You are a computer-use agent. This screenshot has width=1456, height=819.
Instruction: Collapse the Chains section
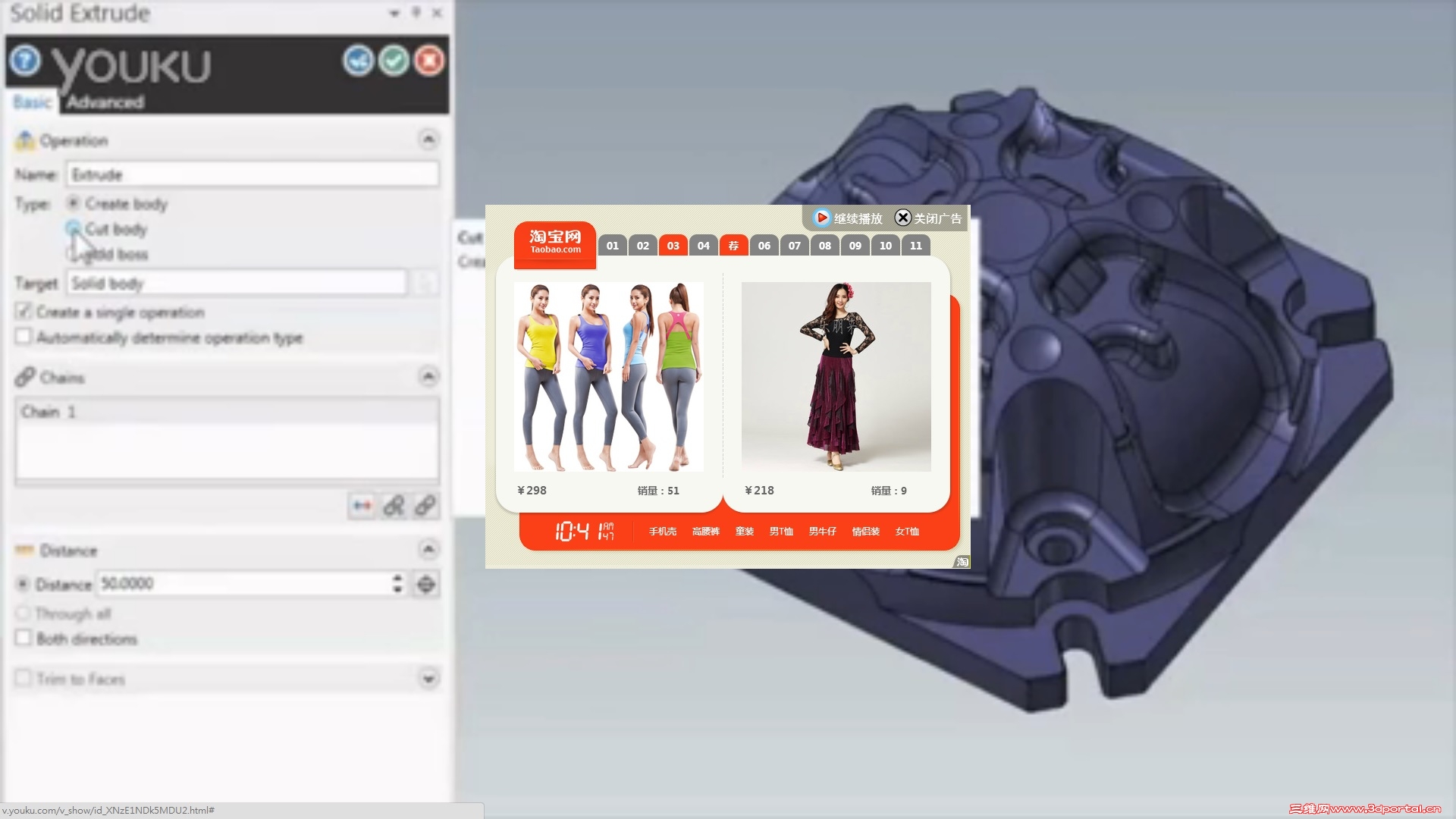tap(428, 377)
